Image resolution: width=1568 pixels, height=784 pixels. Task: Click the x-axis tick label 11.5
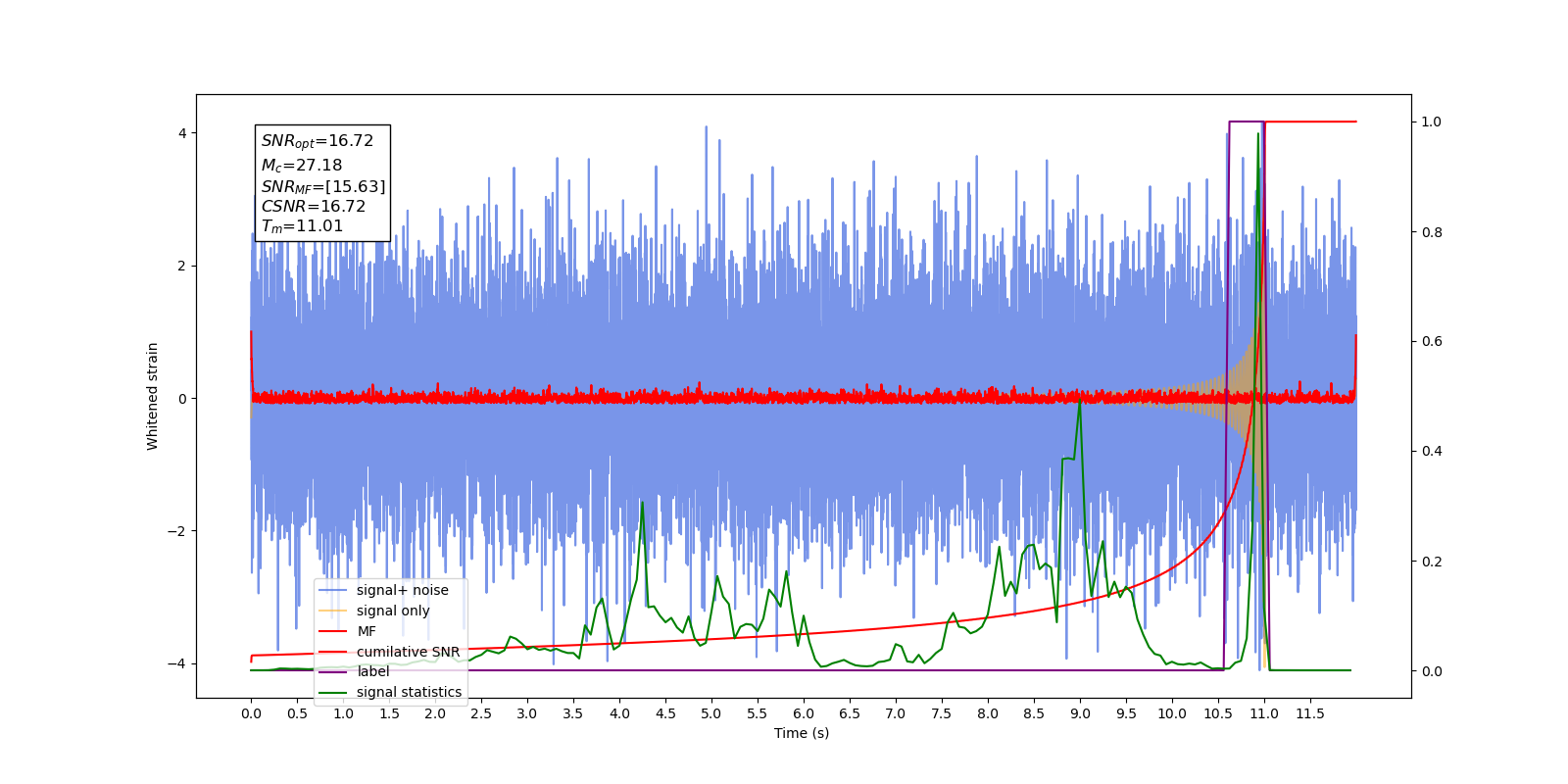pos(1310,713)
